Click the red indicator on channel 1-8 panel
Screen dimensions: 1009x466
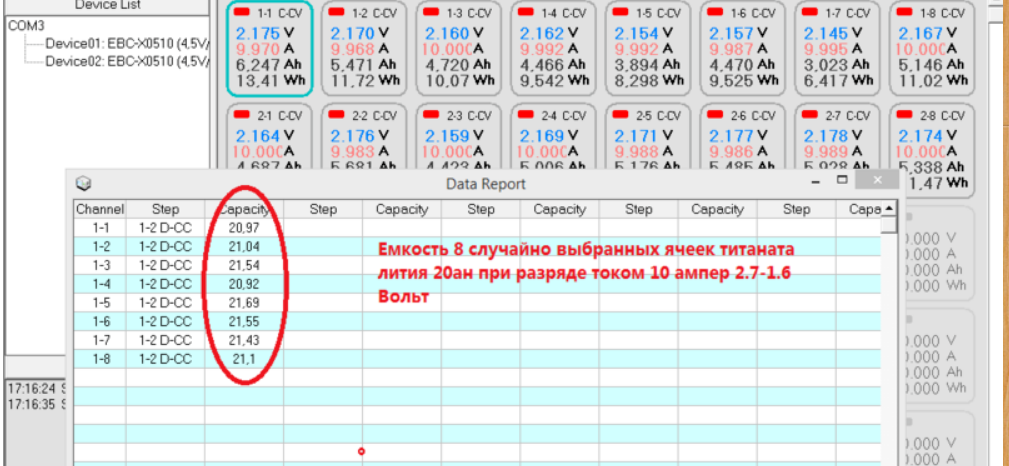[904, 14]
